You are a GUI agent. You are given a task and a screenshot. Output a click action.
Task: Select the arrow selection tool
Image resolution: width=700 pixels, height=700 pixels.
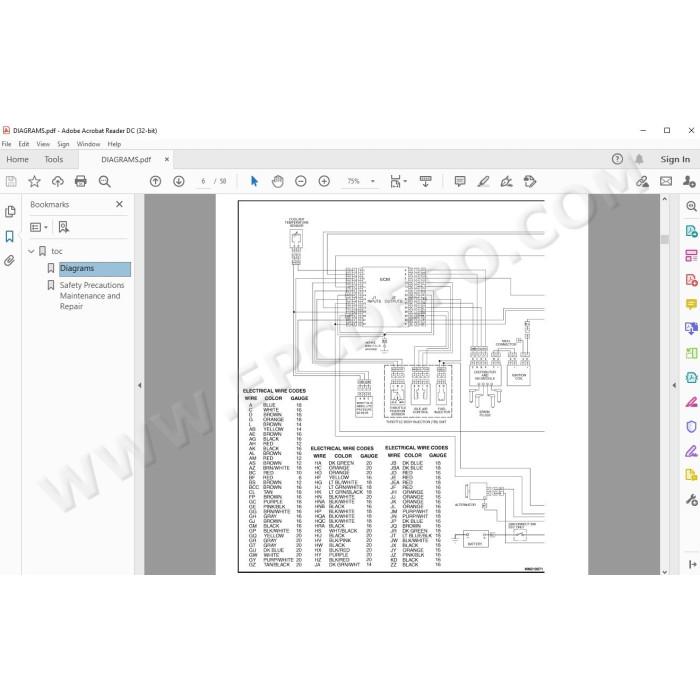tap(254, 181)
